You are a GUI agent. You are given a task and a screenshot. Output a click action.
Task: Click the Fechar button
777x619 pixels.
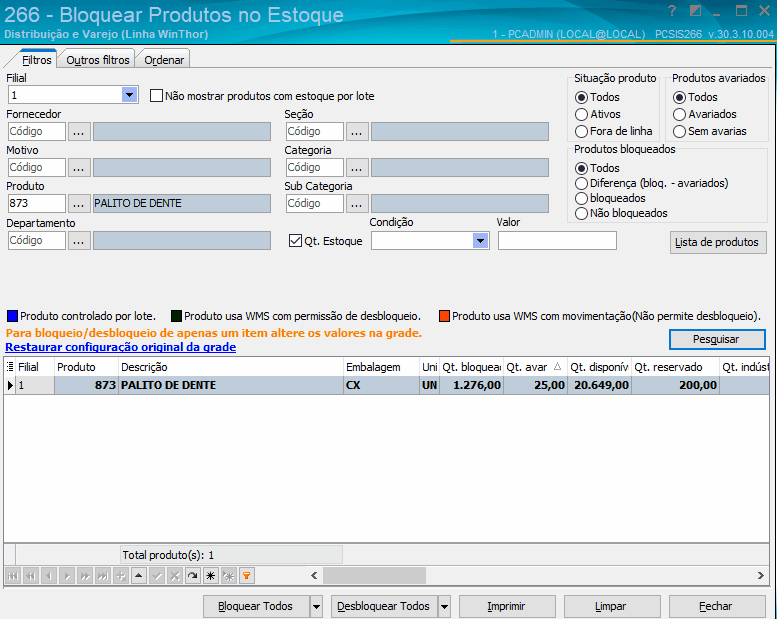[717, 606]
